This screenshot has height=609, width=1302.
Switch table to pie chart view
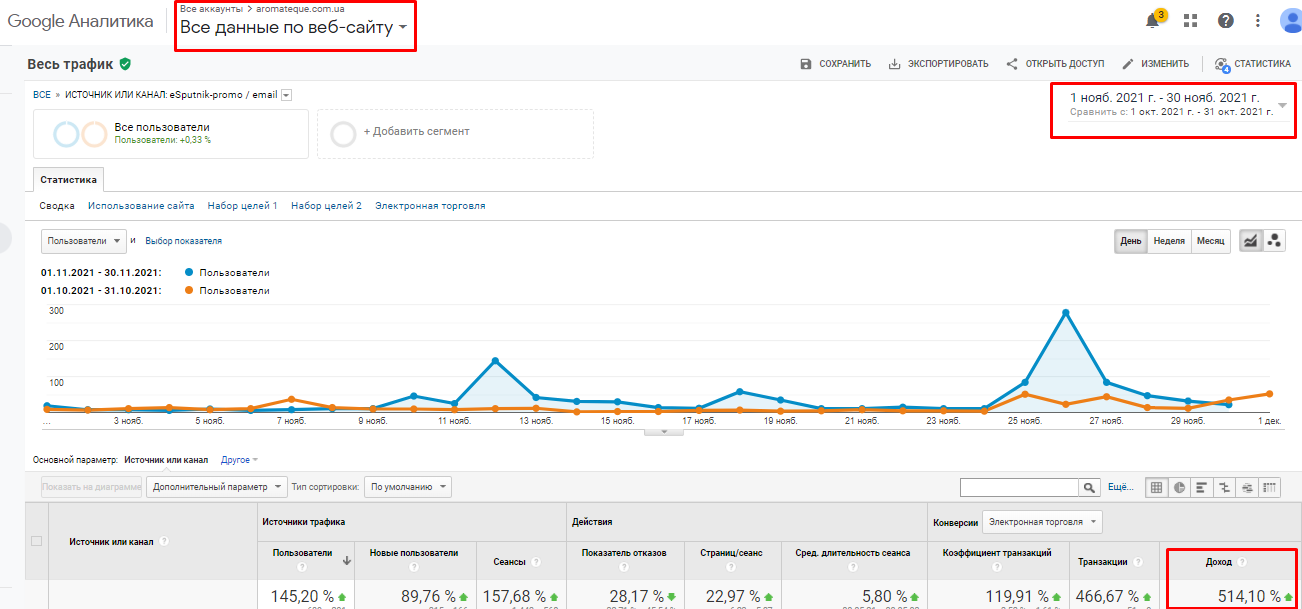click(1180, 487)
